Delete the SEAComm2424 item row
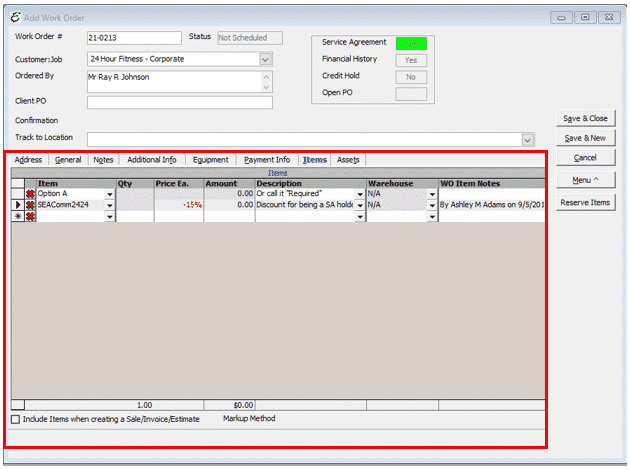Screen dimensions: 630x469 click(x=30, y=205)
